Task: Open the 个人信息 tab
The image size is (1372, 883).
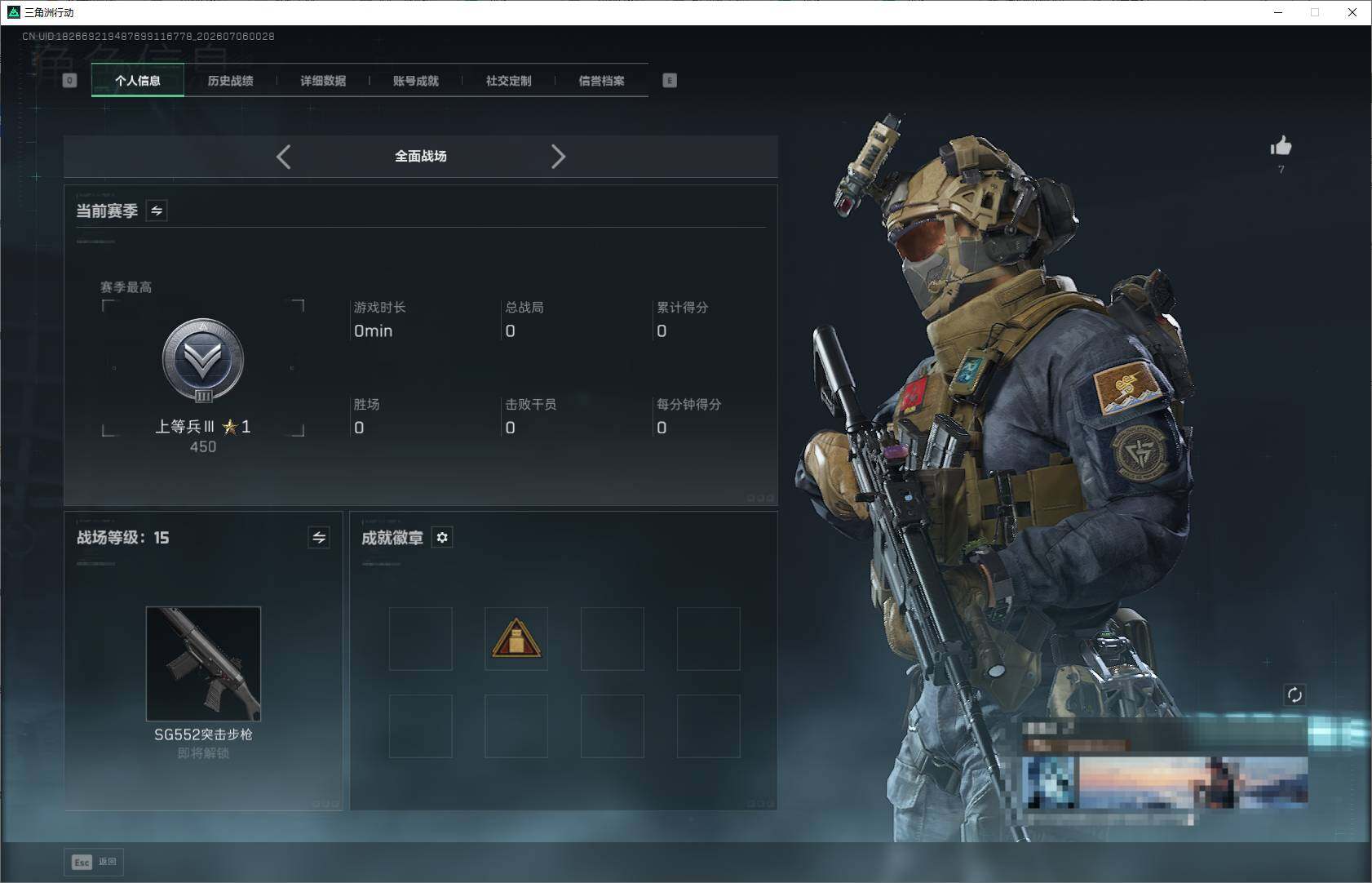Action: pos(138,81)
